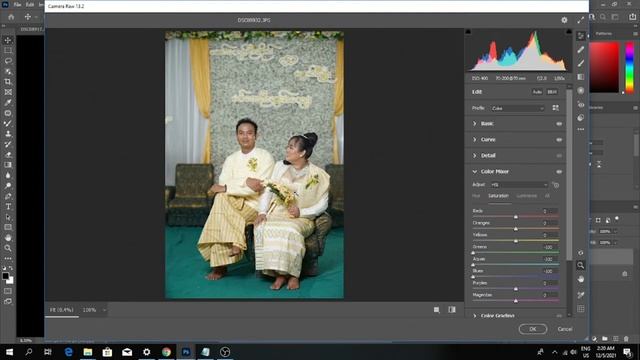Select the Eyedropper tool in Photoshop toolbar
The image size is (640, 360).
(8, 102)
